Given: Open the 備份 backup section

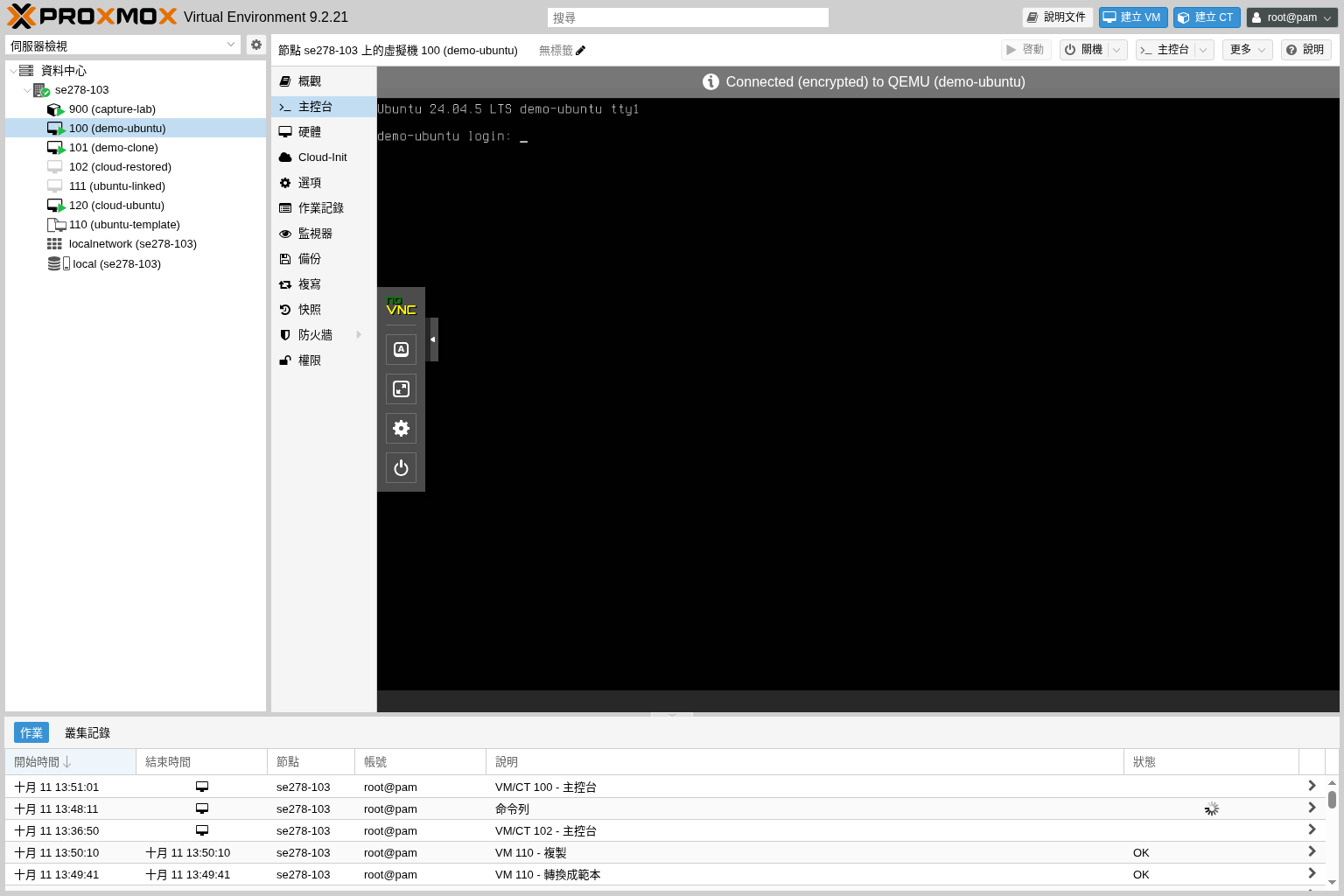Looking at the screenshot, I should tap(324, 259).
